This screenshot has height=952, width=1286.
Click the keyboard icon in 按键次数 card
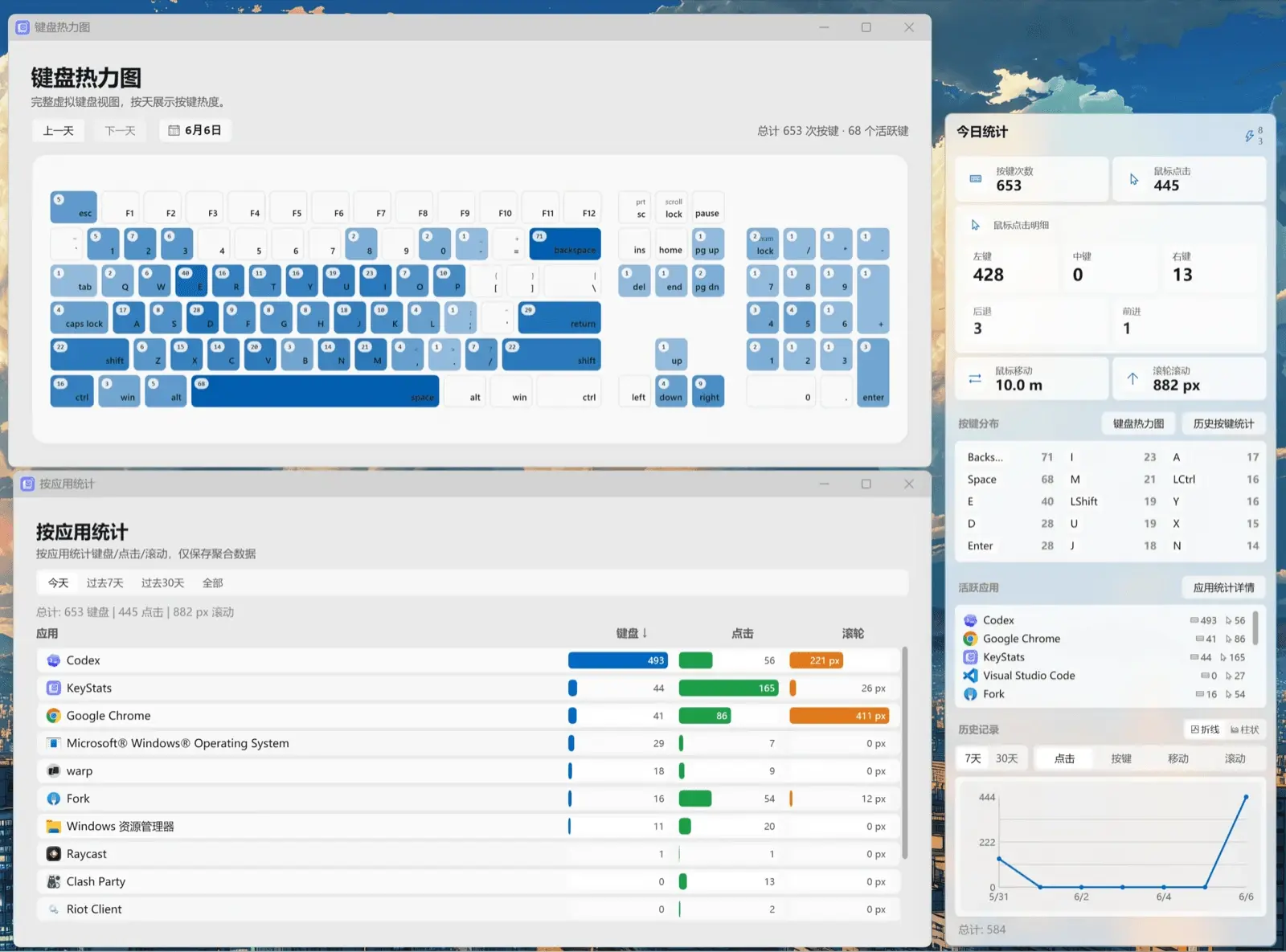tap(976, 178)
